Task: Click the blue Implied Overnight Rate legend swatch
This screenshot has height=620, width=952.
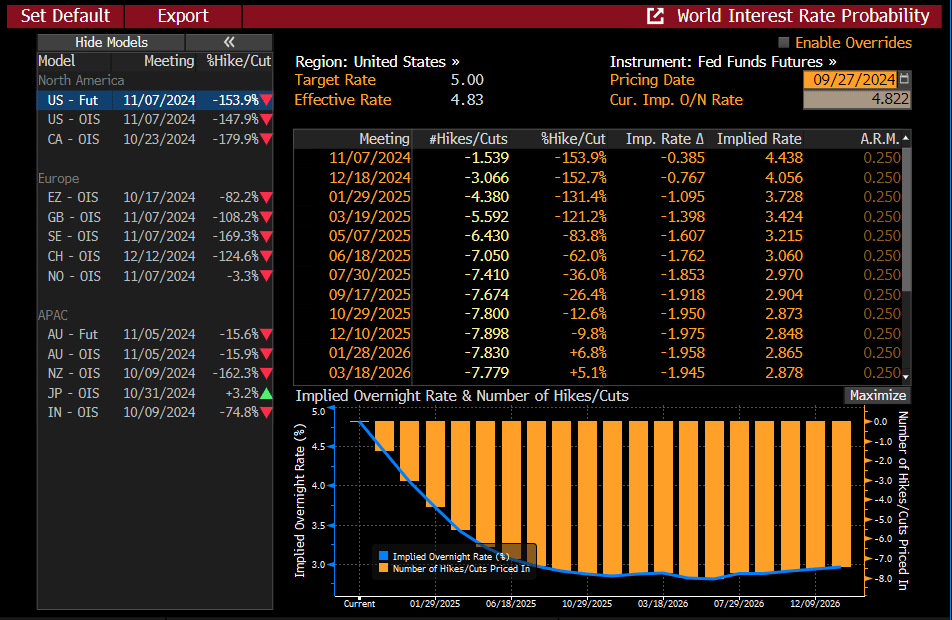Action: (x=383, y=556)
